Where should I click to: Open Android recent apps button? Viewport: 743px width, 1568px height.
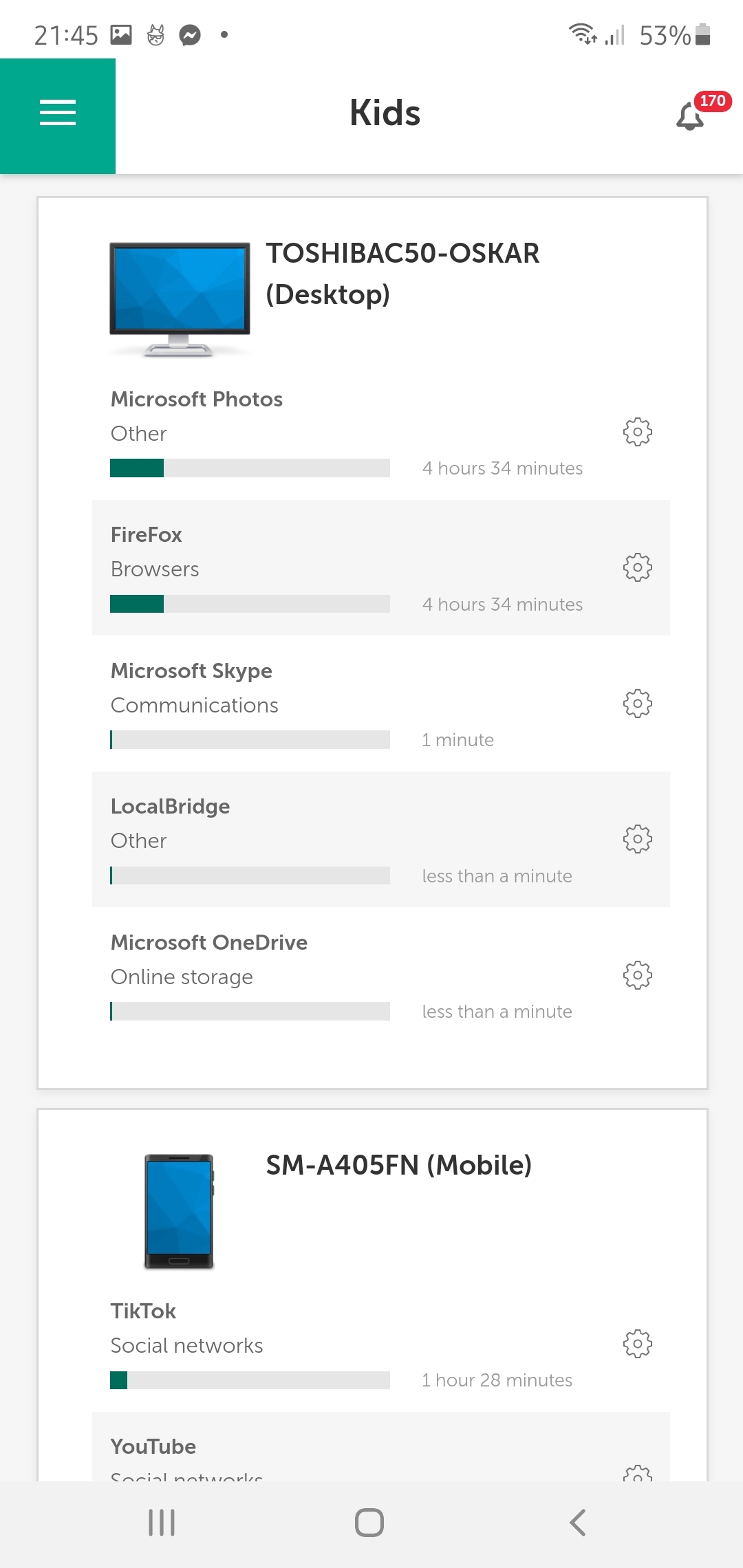click(162, 1523)
